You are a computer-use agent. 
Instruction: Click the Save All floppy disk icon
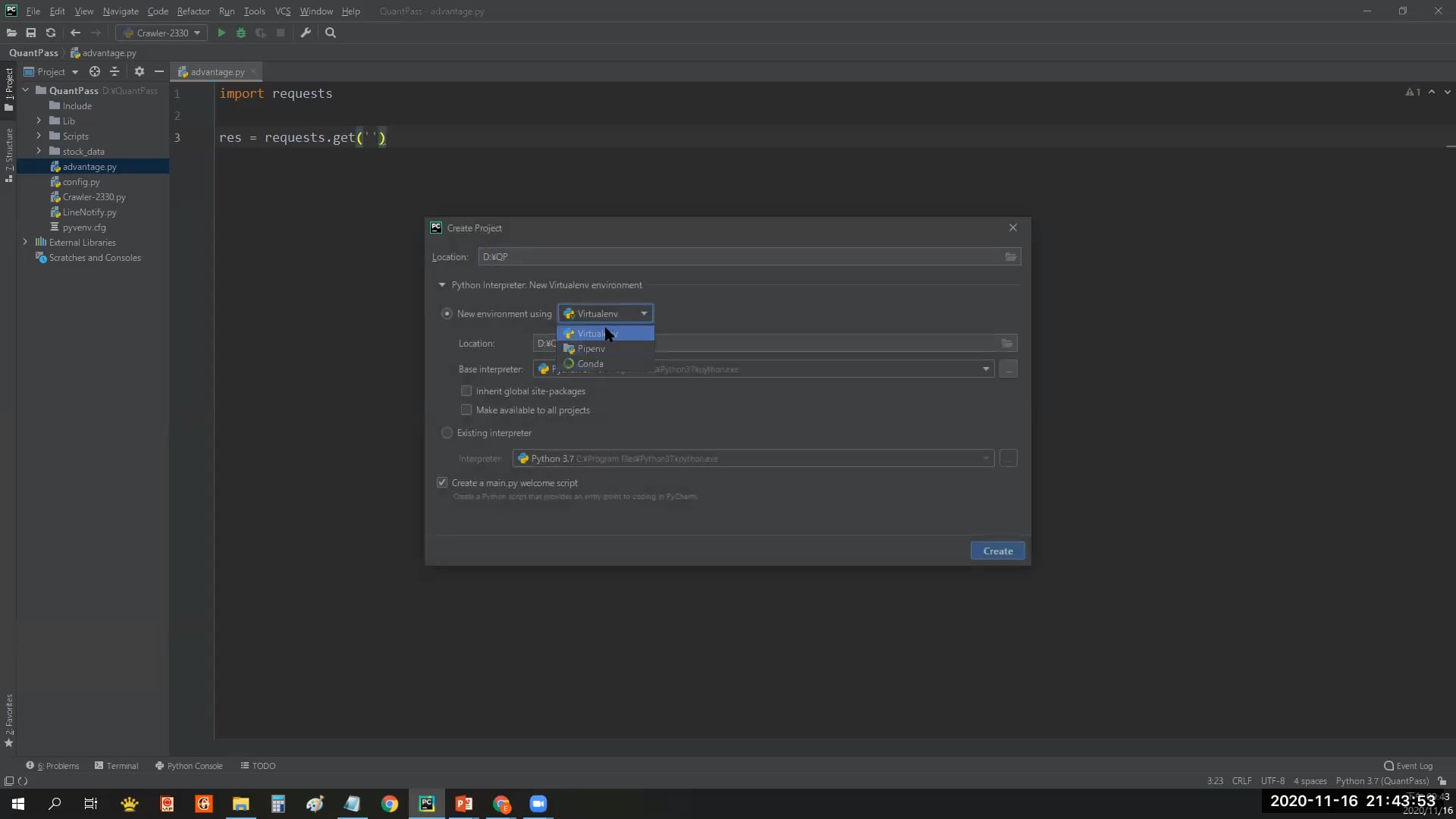point(31,33)
